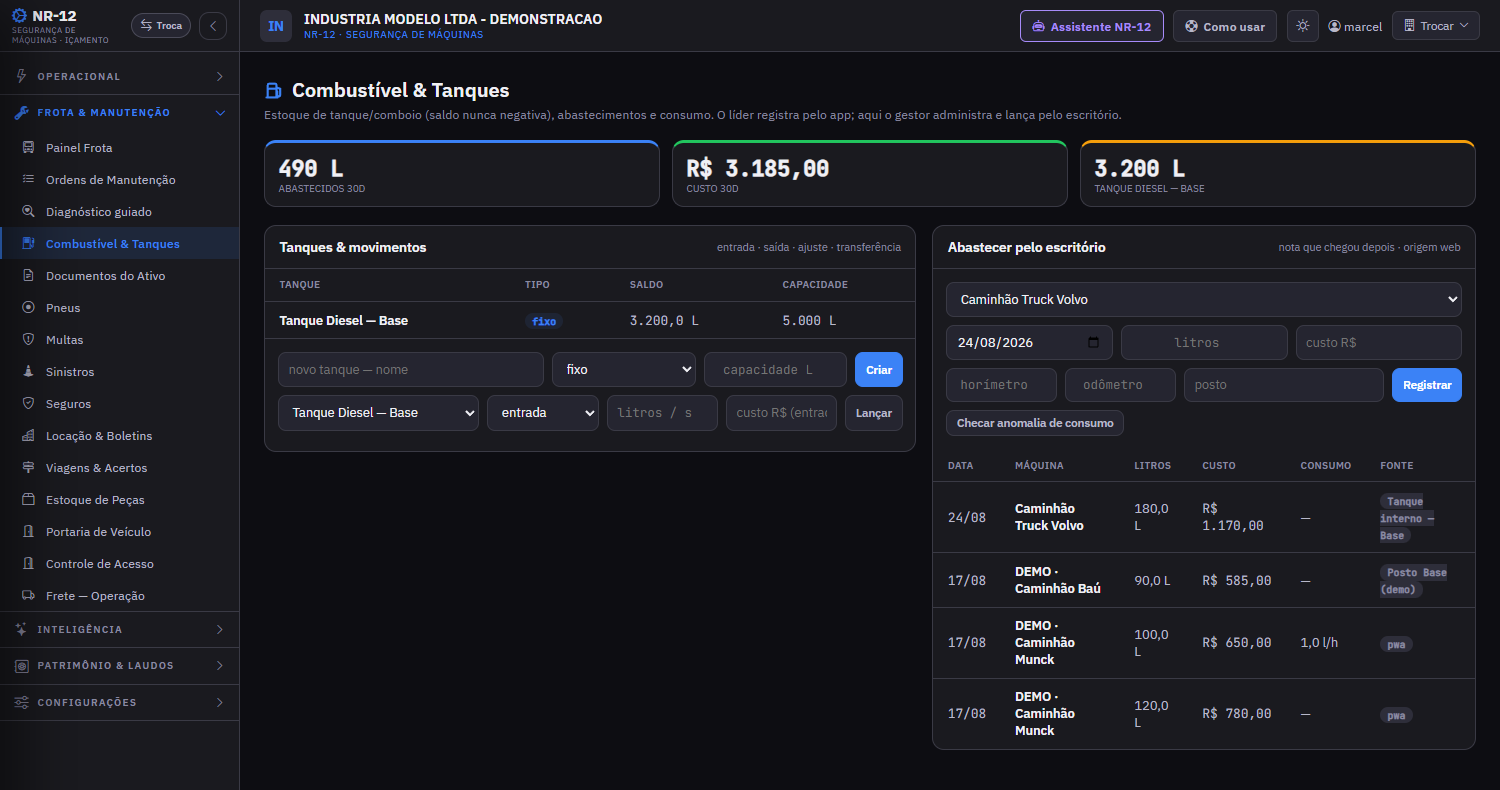Click the Diagnóstico guiado magnifier icon
Viewport: 1500px width, 790px height.
(28, 212)
